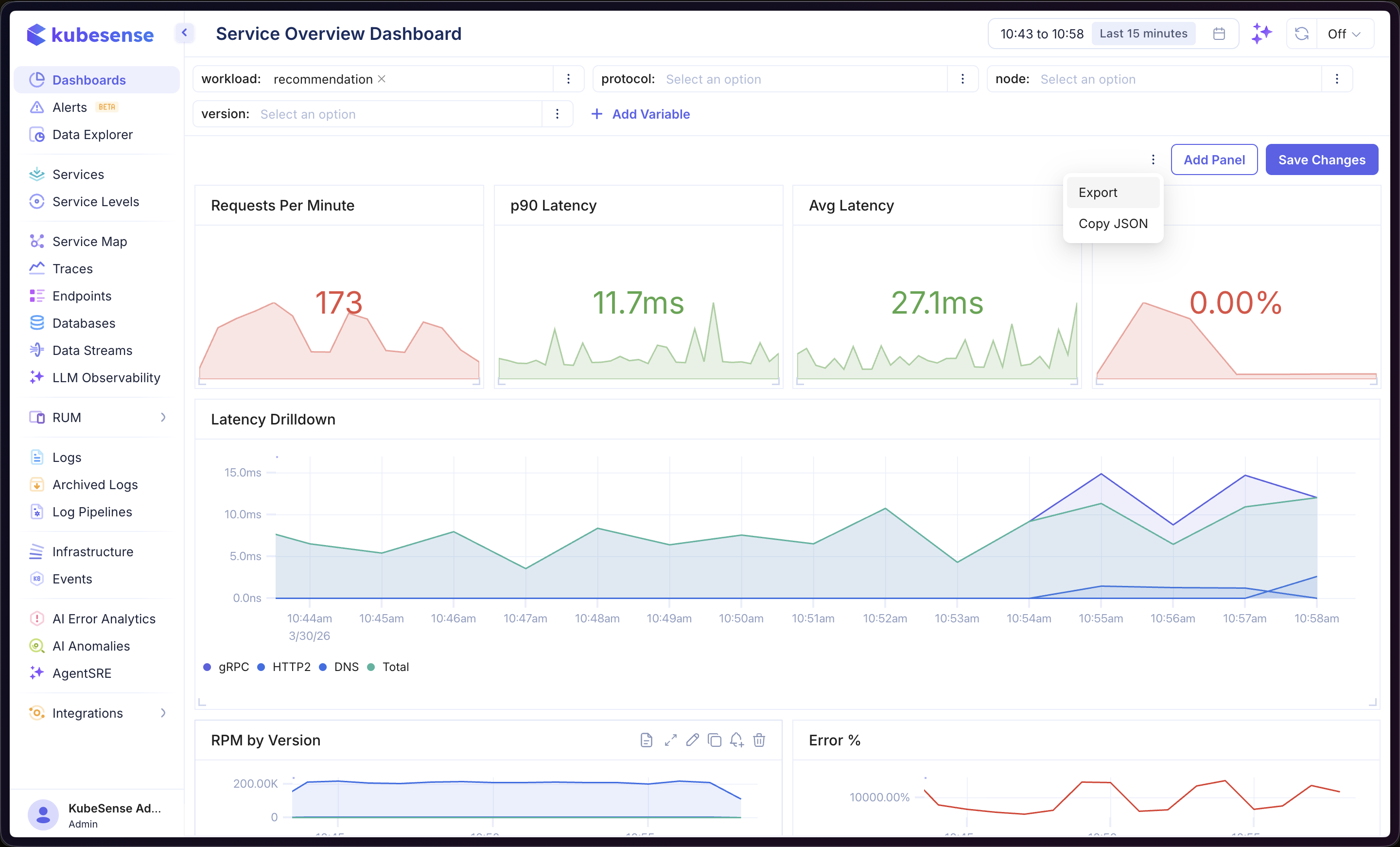Click the Databases icon
Image resolution: width=1400 pixels, height=847 pixels.
click(x=37, y=323)
